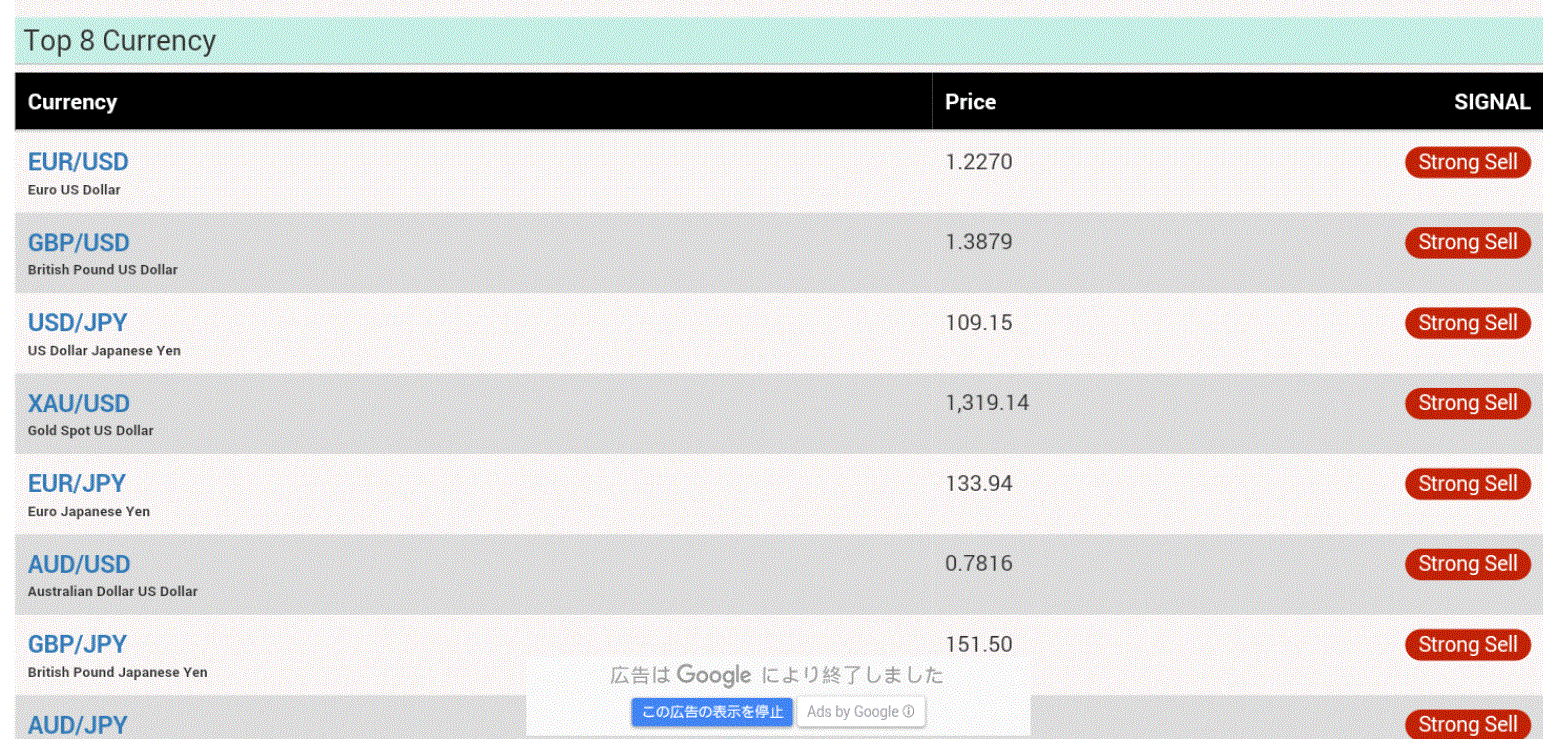
Task: Click the blue stop-showing-this-ad button
Action: click(x=712, y=712)
